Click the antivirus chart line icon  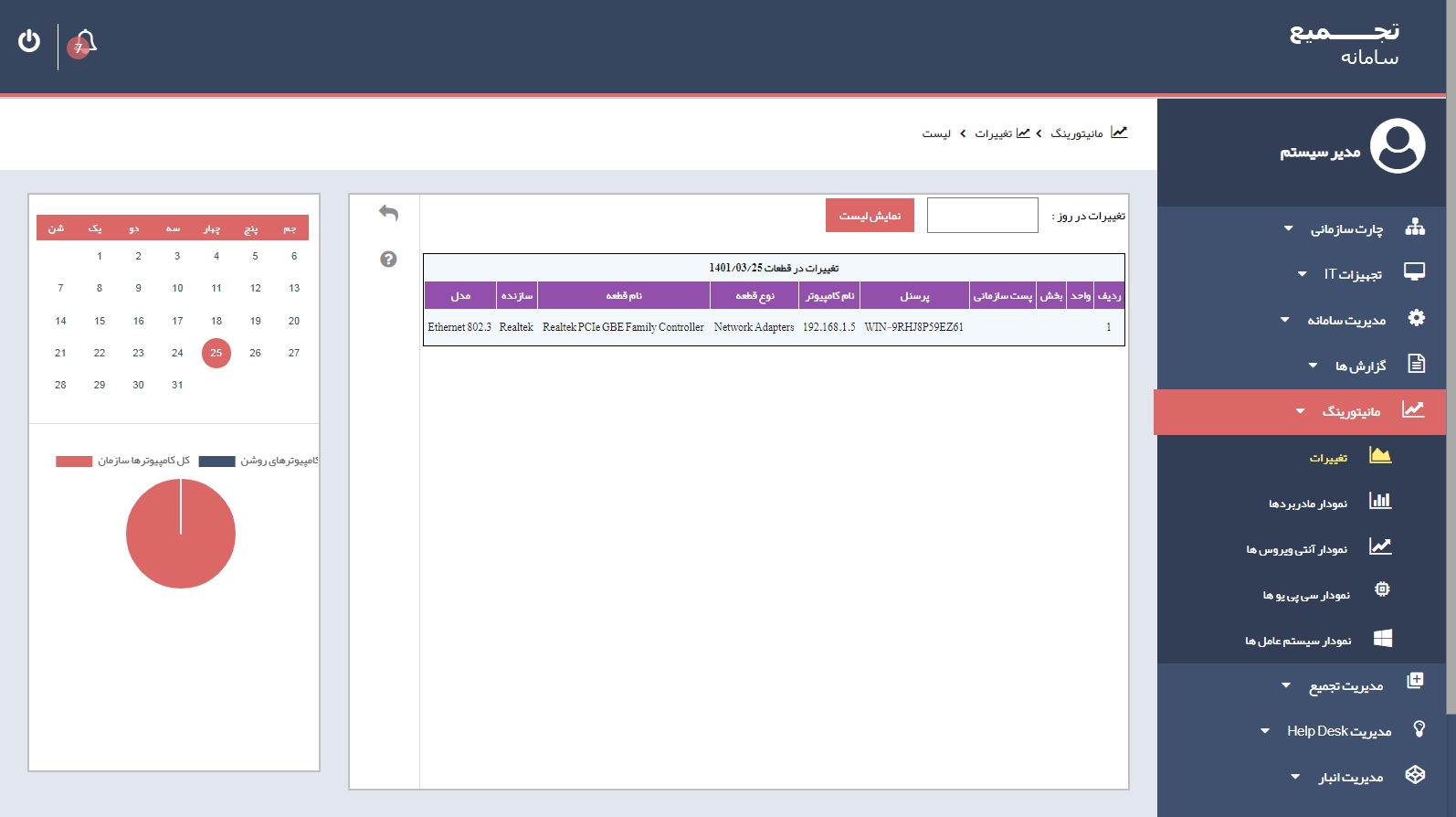[1379, 546]
